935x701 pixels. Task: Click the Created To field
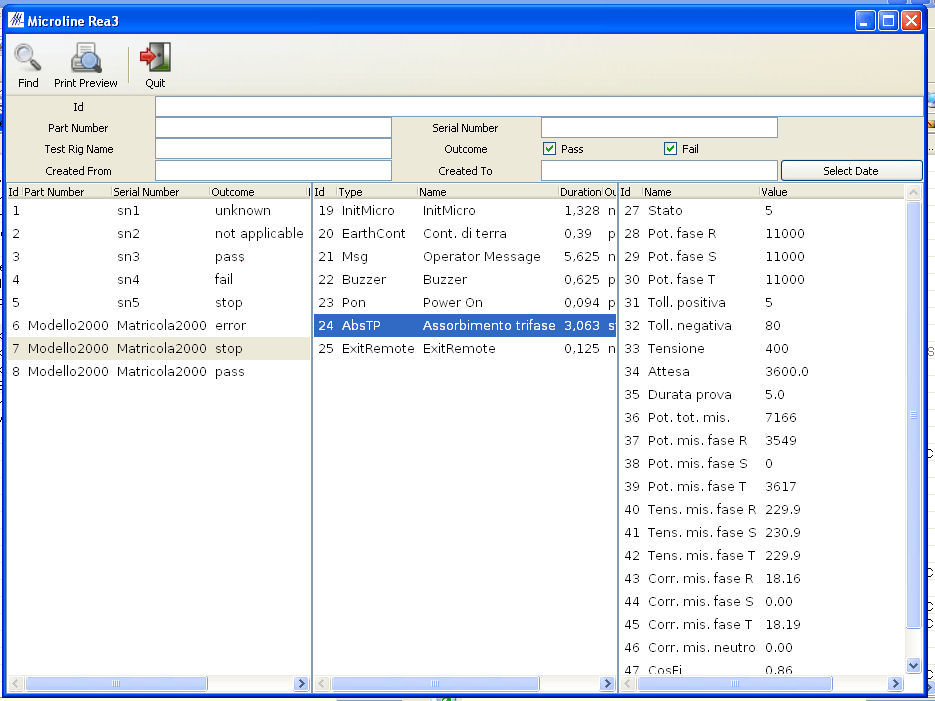[x=659, y=169]
